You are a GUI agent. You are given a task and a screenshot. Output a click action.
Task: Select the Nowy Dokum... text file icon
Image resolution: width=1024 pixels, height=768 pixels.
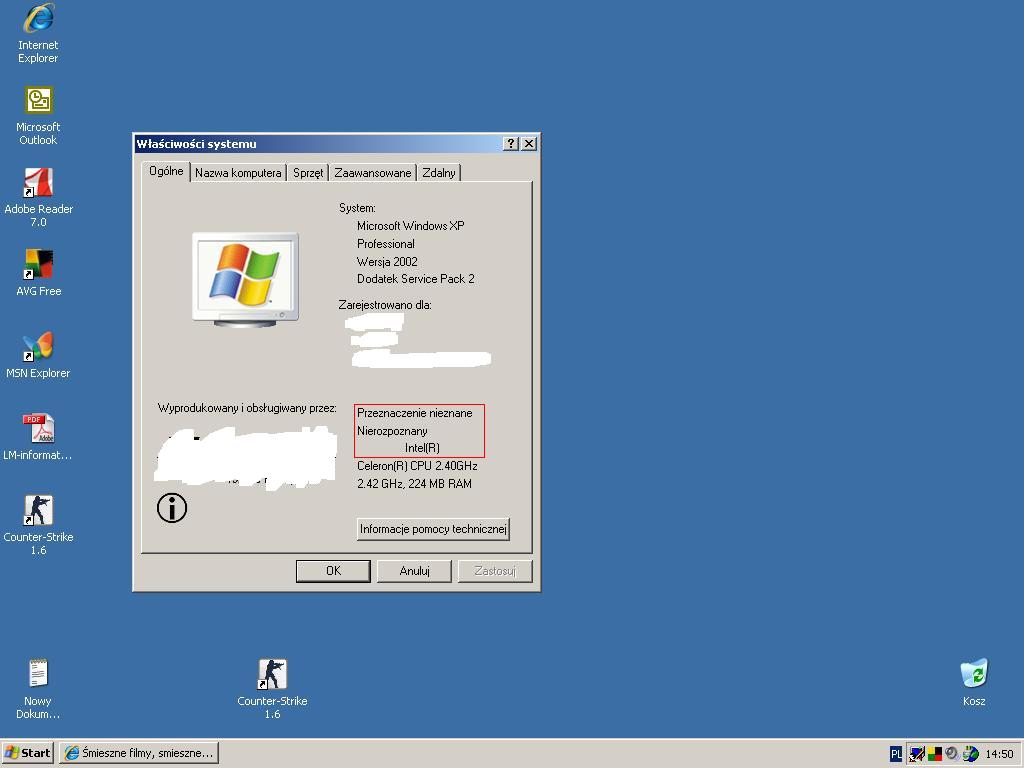pos(38,689)
